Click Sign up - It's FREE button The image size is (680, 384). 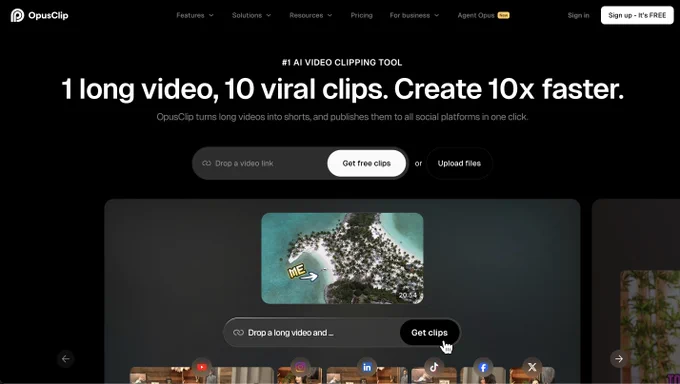pos(637,15)
